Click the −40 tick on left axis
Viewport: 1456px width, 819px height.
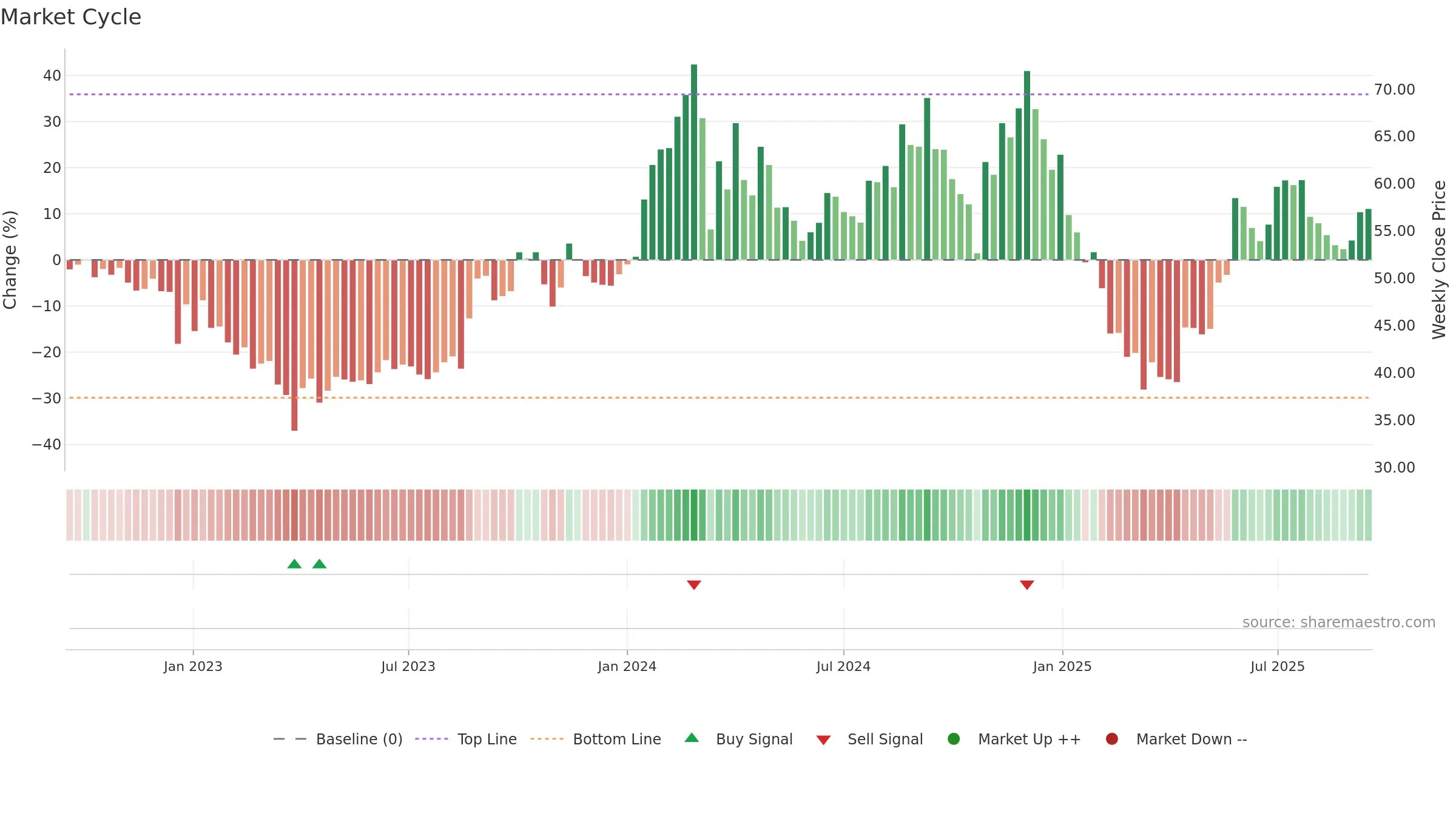47,445
